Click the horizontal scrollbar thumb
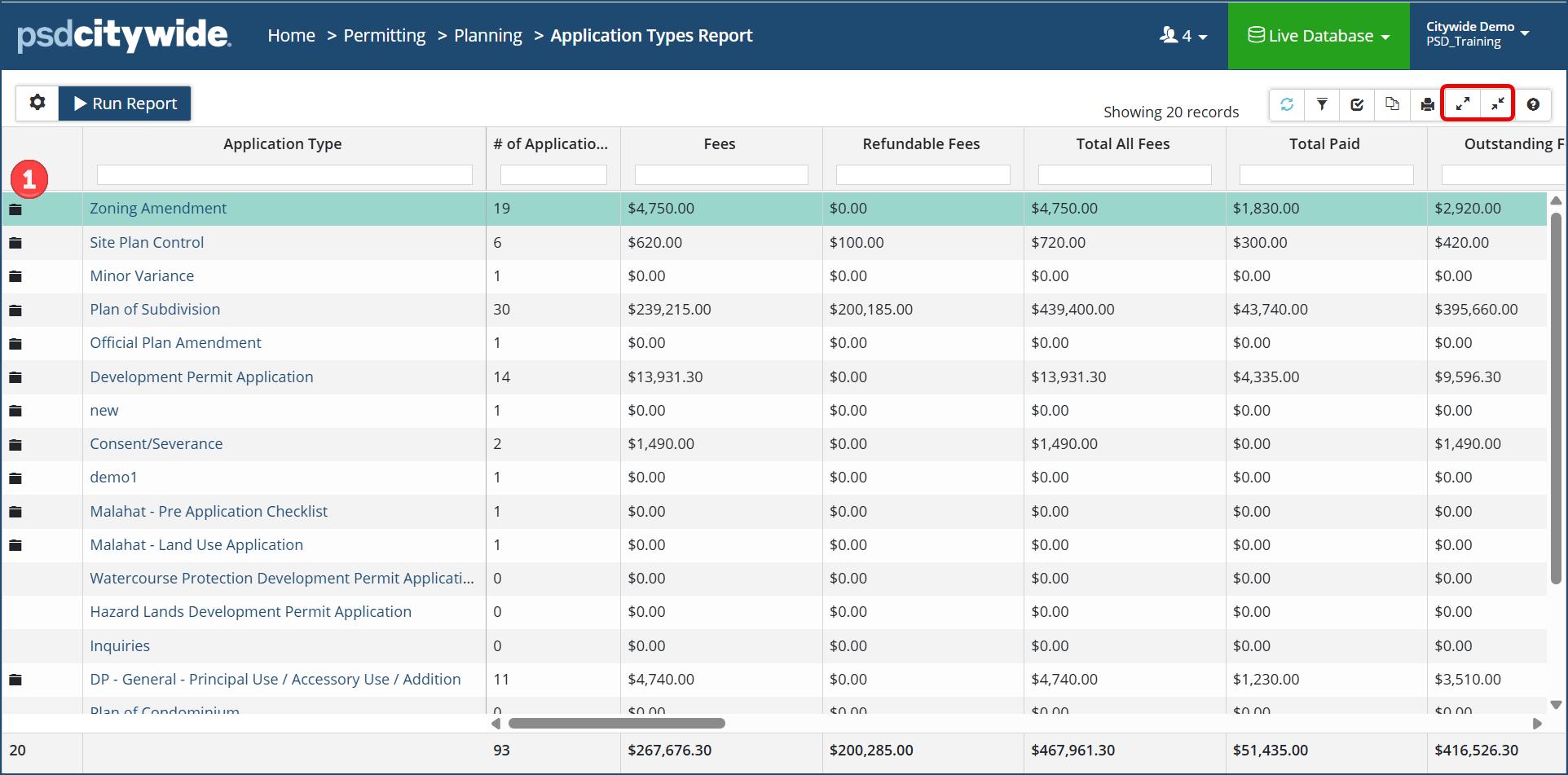Image resolution: width=1568 pixels, height=775 pixels. [616, 724]
